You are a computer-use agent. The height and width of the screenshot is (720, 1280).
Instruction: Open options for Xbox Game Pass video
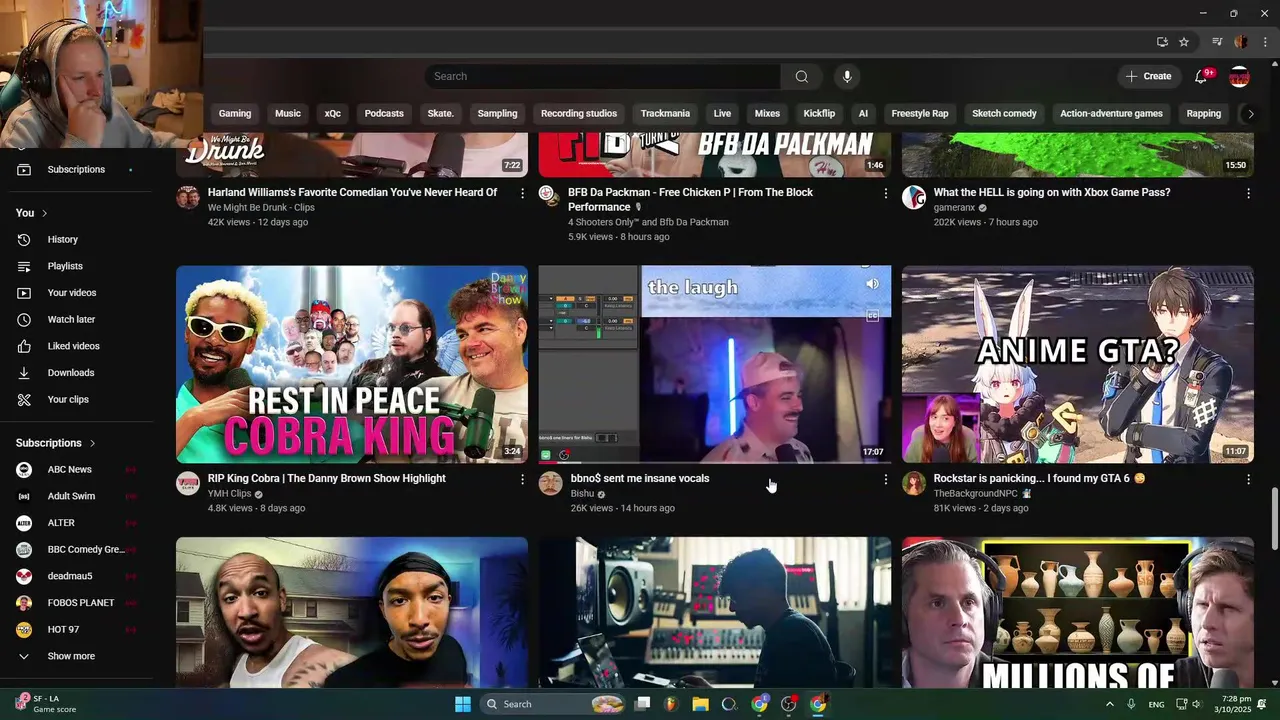[1248, 193]
